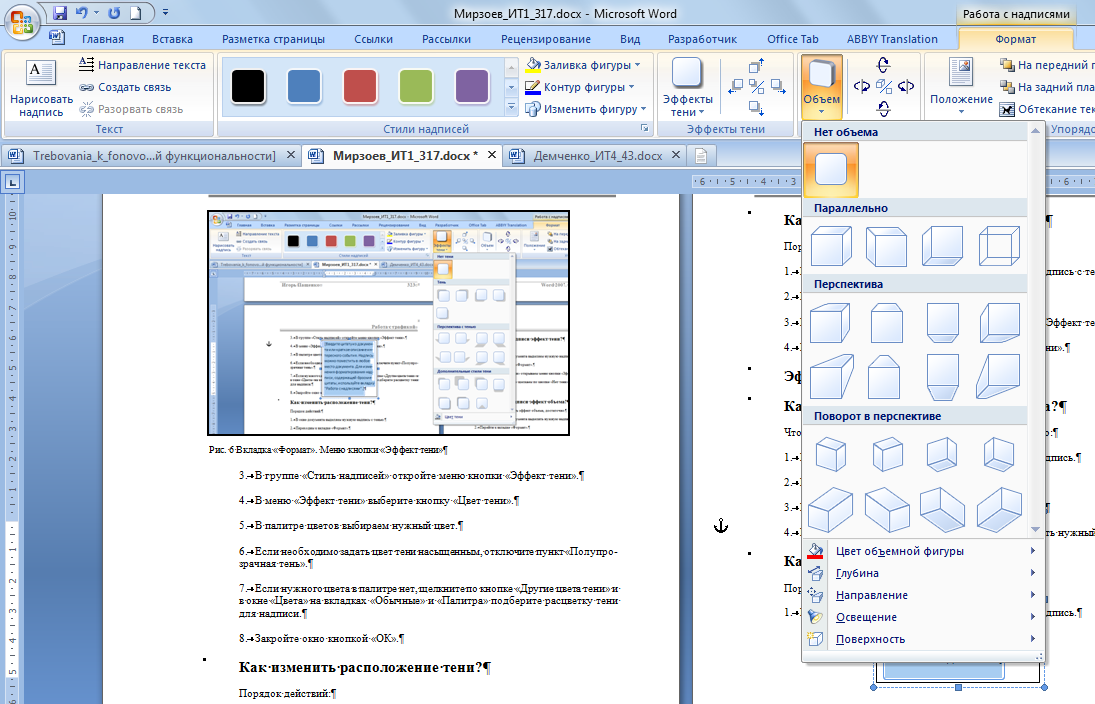Viewport: 1095px width, 704px height.
Task: Tilt 3D shape left
Action: [862, 87]
